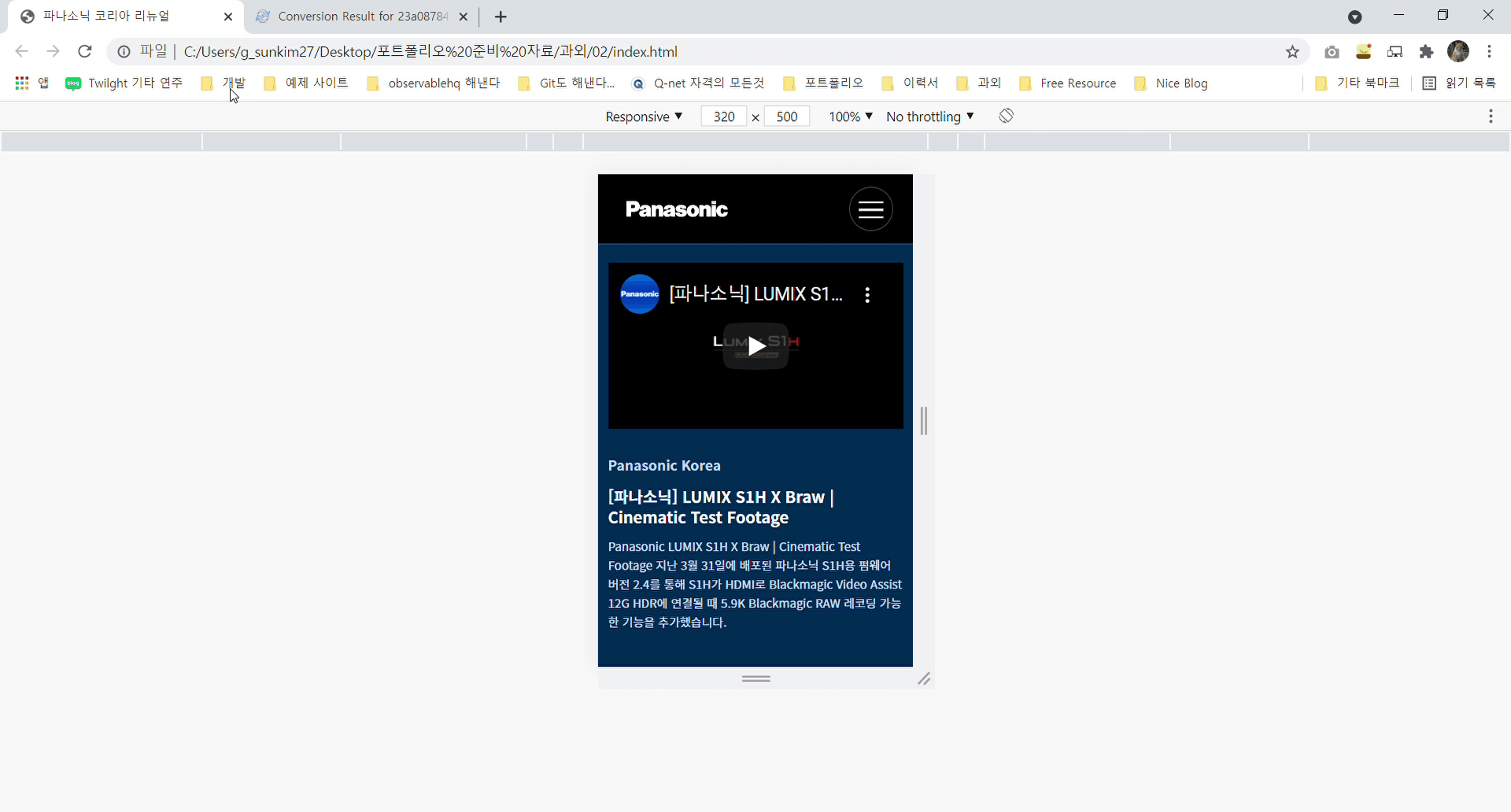The width and height of the screenshot is (1511, 812).
Task: Open the YouTube video's three-dot options menu
Action: tap(867, 295)
